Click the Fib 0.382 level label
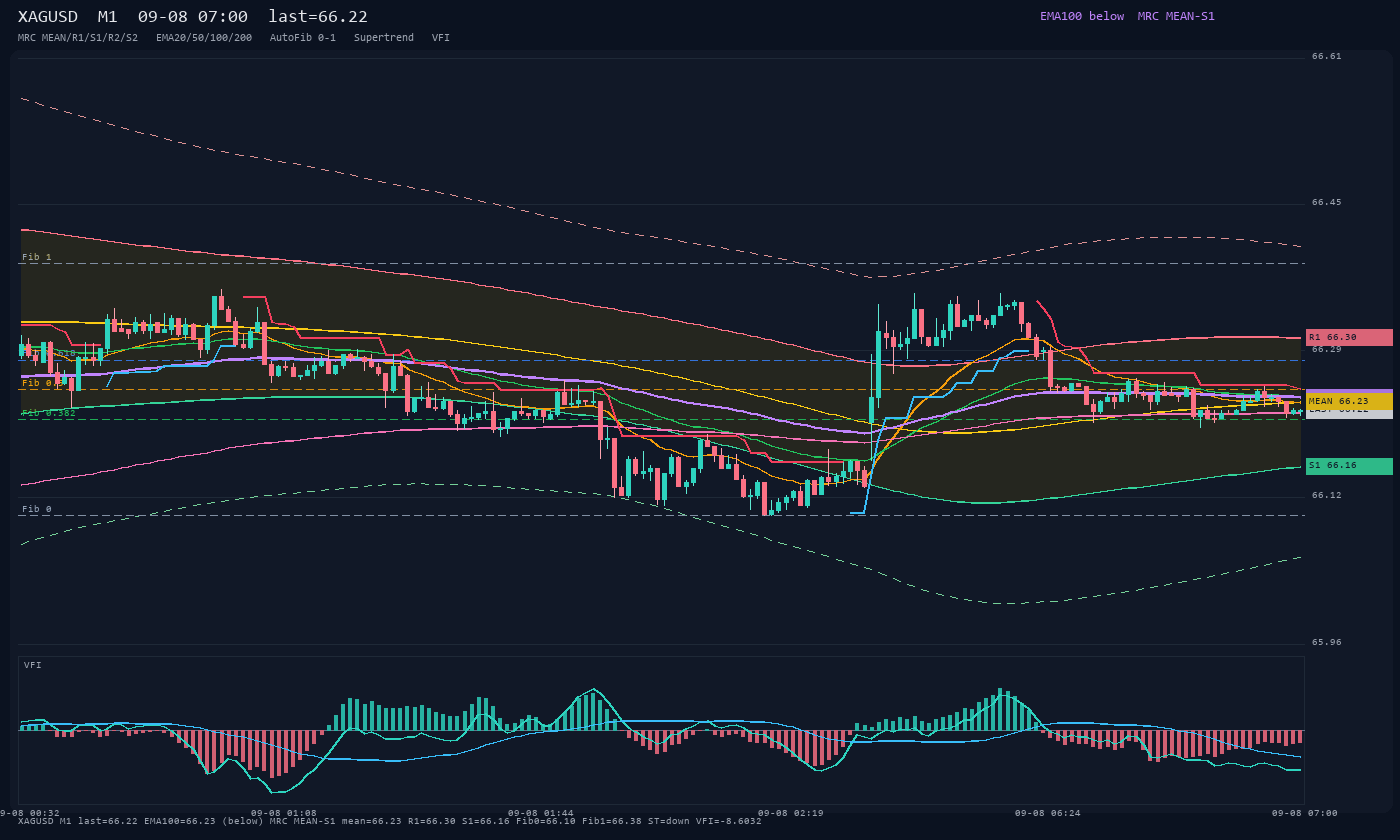 point(49,412)
